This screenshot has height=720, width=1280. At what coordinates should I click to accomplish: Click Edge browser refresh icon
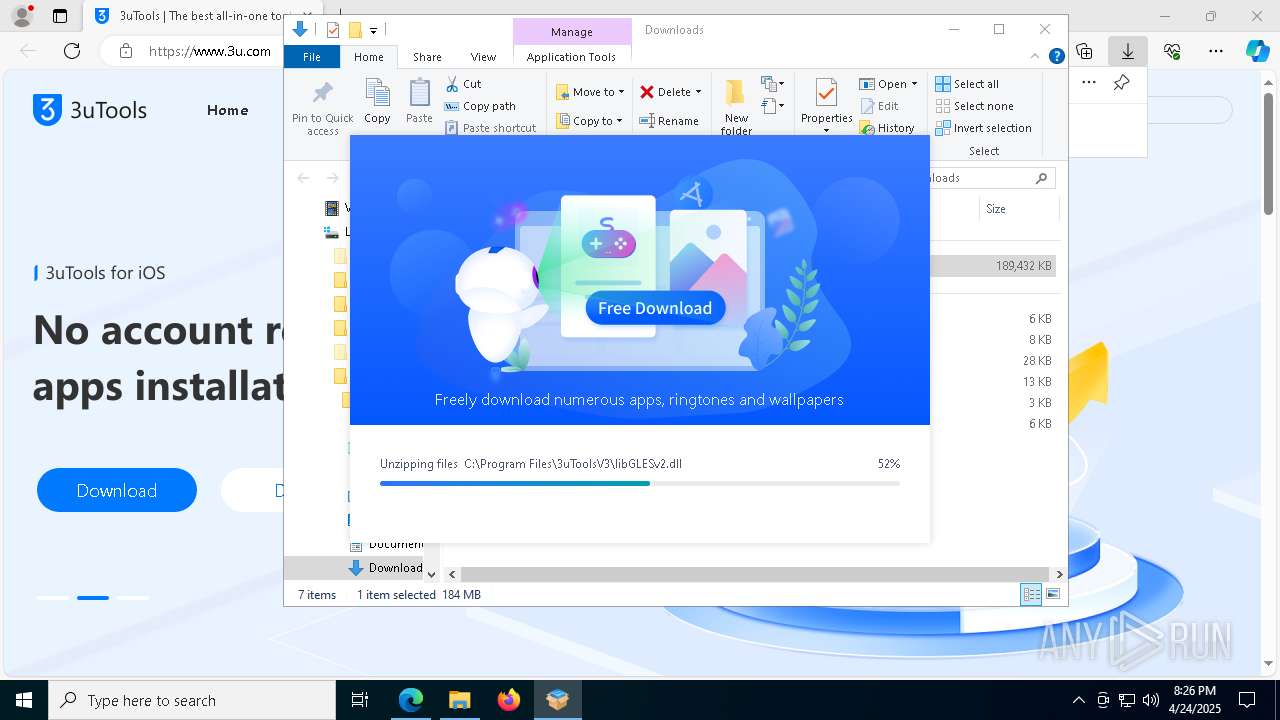click(72, 51)
